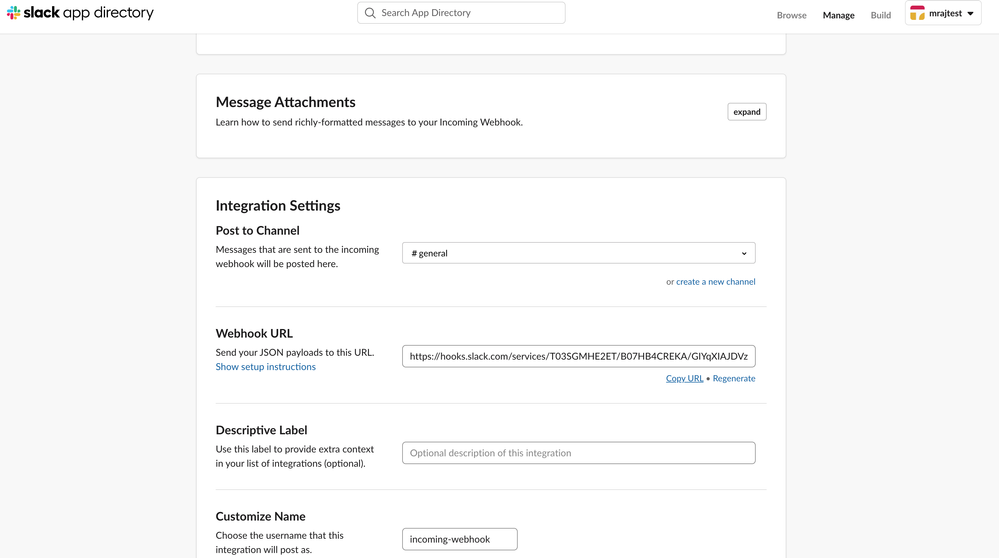Click the Customize Name username field

pos(459,539)
